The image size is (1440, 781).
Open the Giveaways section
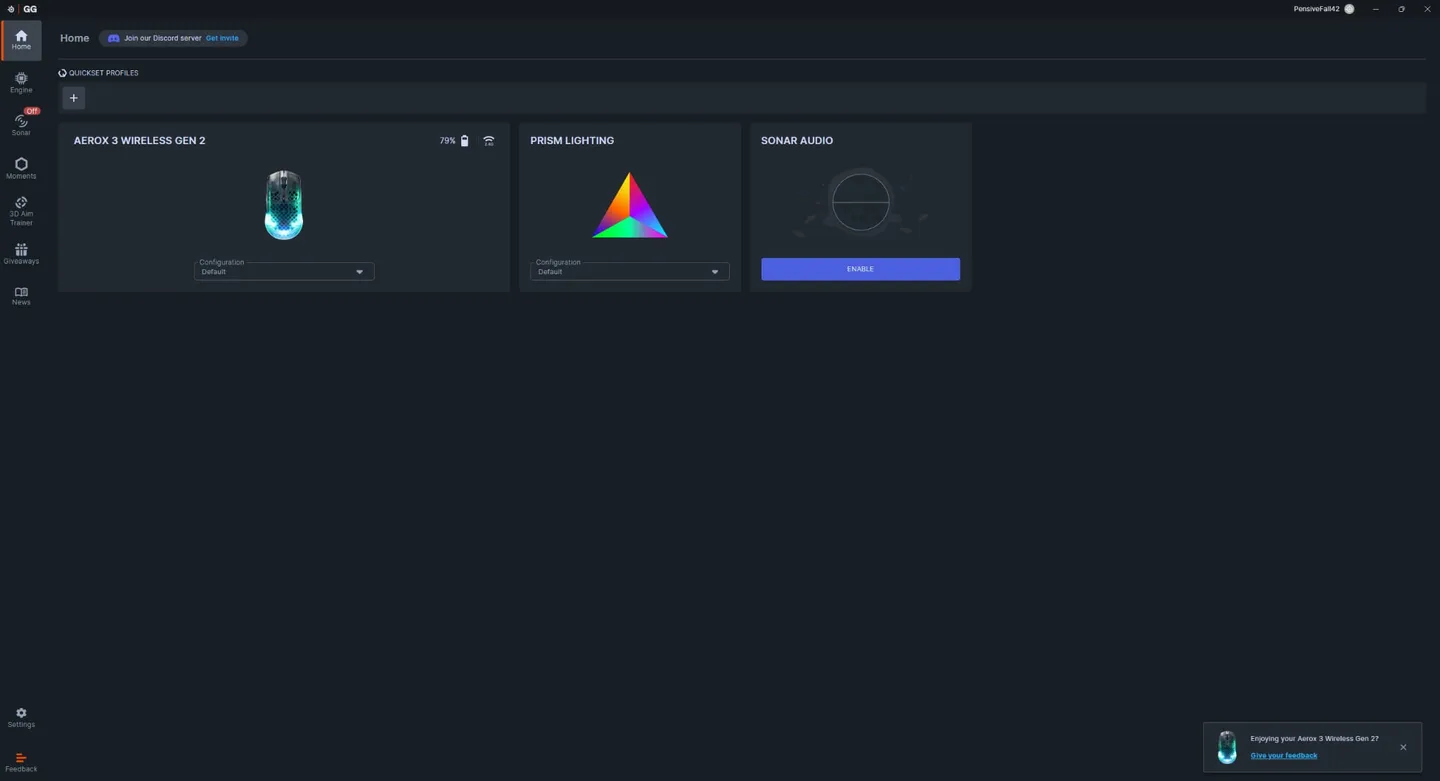(21, 254)
